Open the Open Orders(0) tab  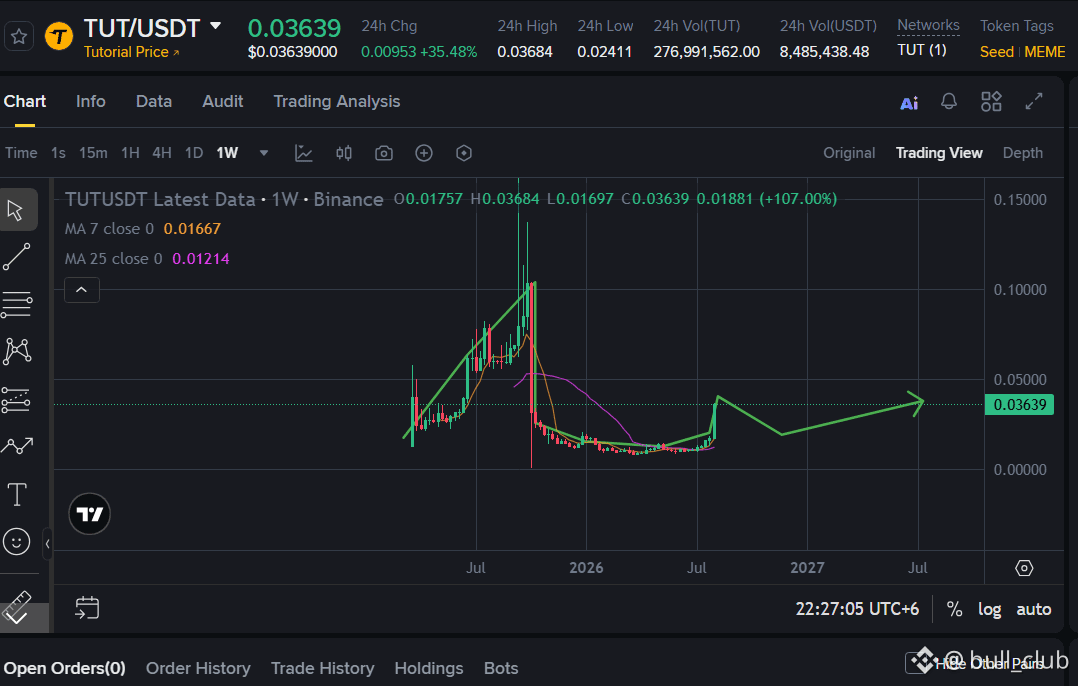point(65,668)
